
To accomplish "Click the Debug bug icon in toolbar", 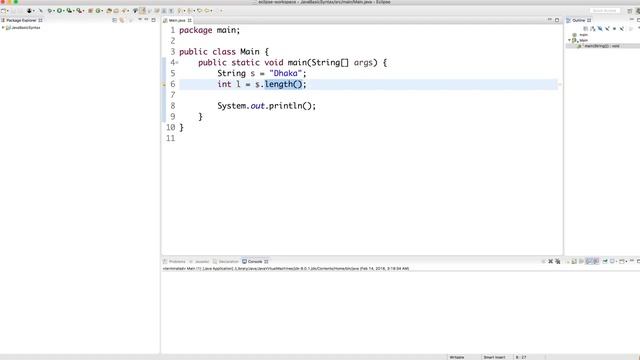I will (x=49, y=11).
